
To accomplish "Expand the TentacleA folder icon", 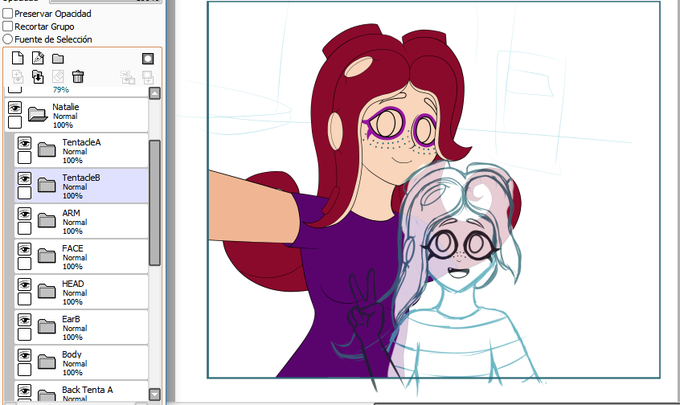I will [x=46, y=150].
